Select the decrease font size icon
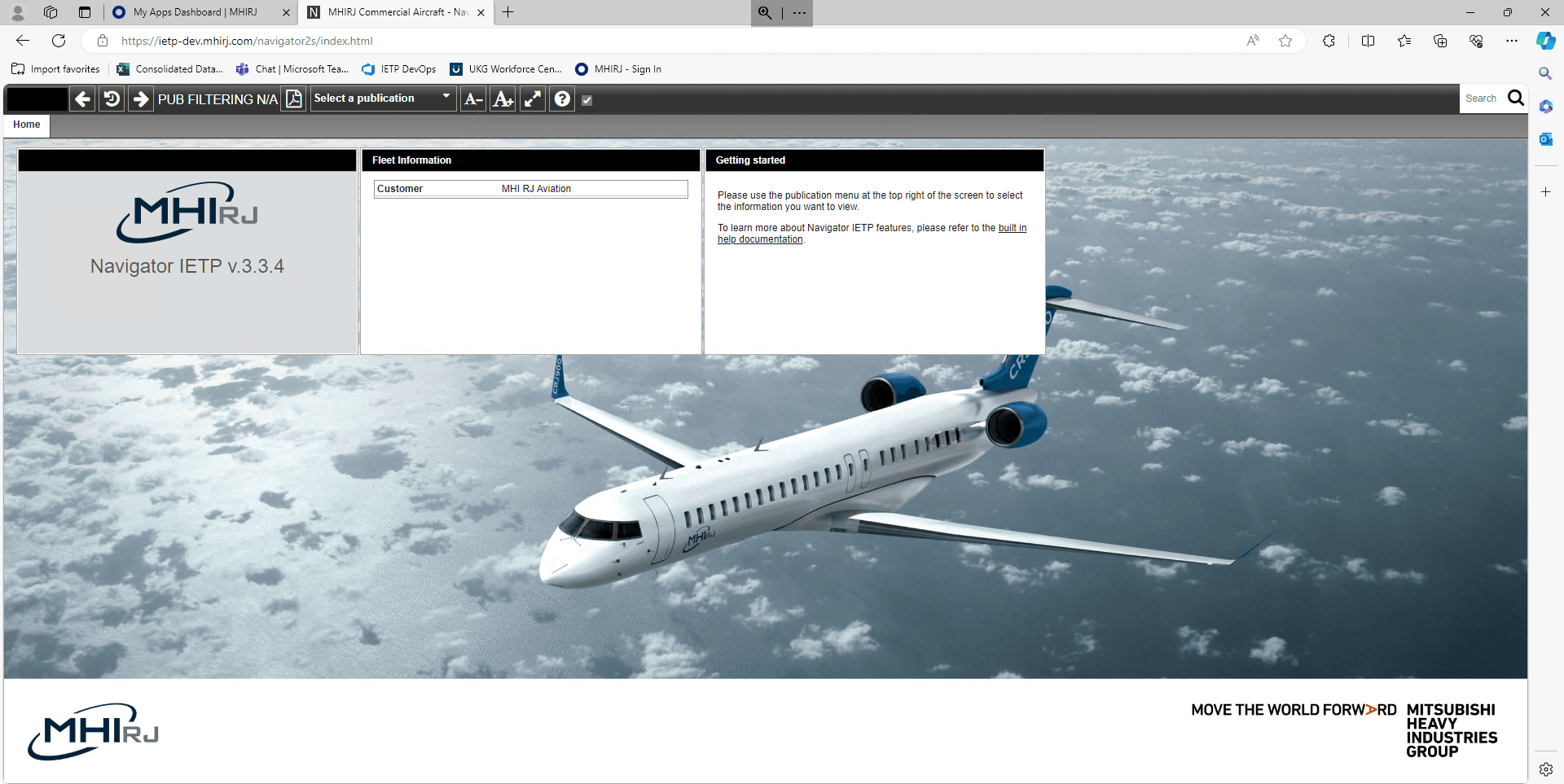 coord(472,99)
